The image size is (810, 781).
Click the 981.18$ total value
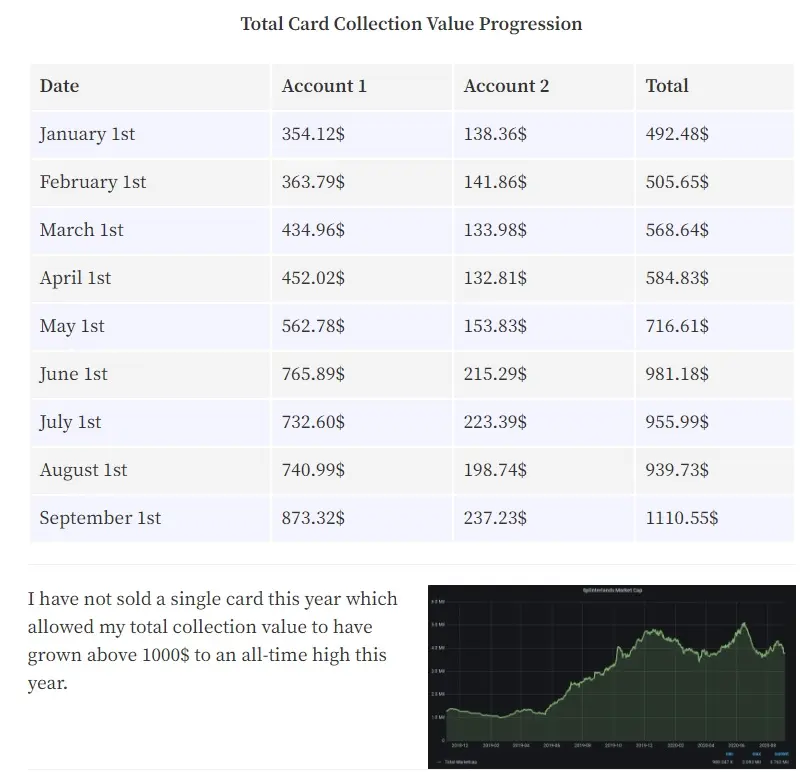coord(677,374)
